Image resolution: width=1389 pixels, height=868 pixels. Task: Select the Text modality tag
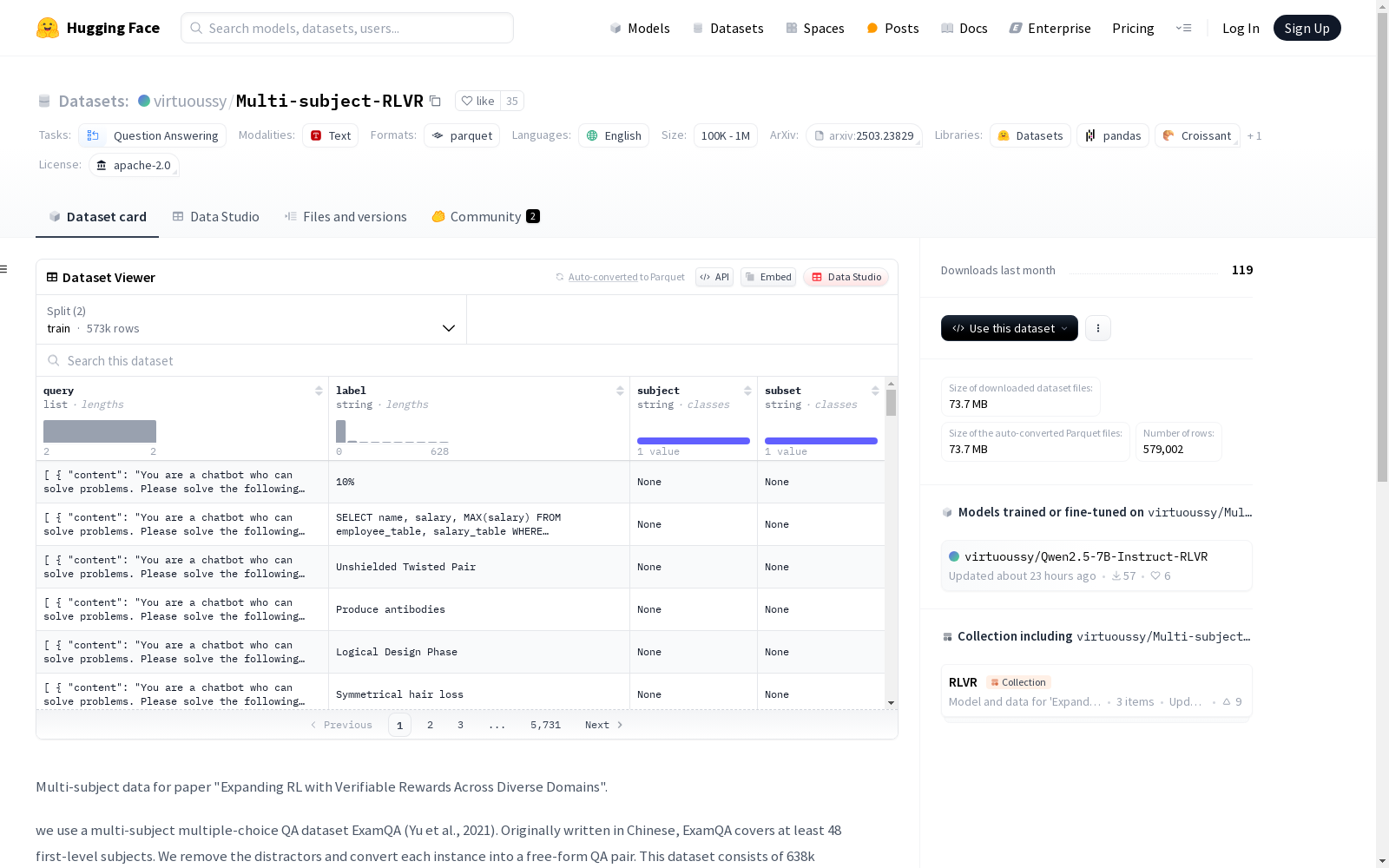click(331, 135)
